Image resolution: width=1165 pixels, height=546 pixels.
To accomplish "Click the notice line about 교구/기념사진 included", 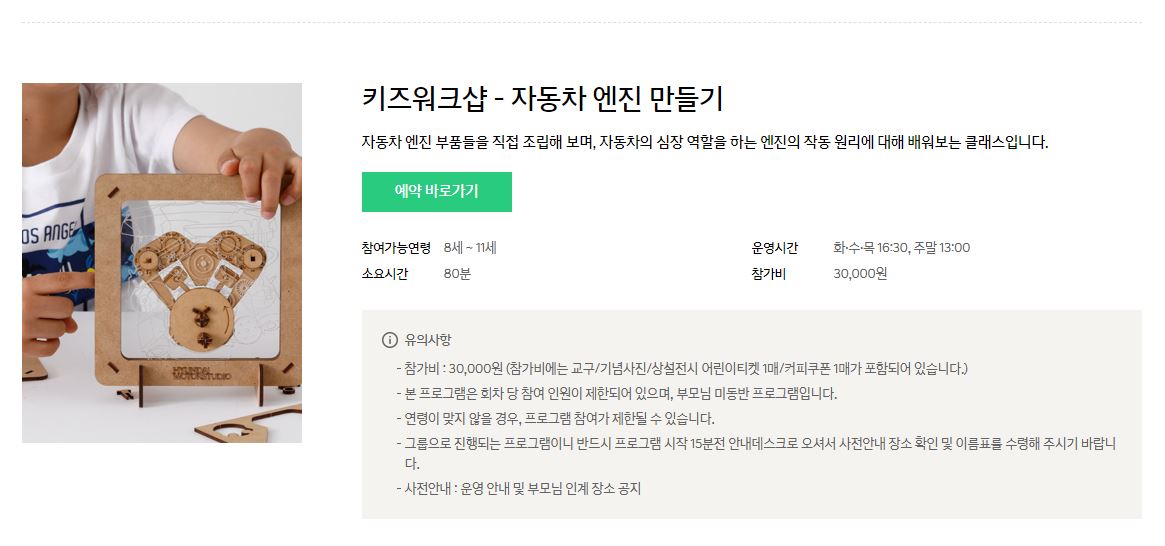I will click(x=682, y=368).
